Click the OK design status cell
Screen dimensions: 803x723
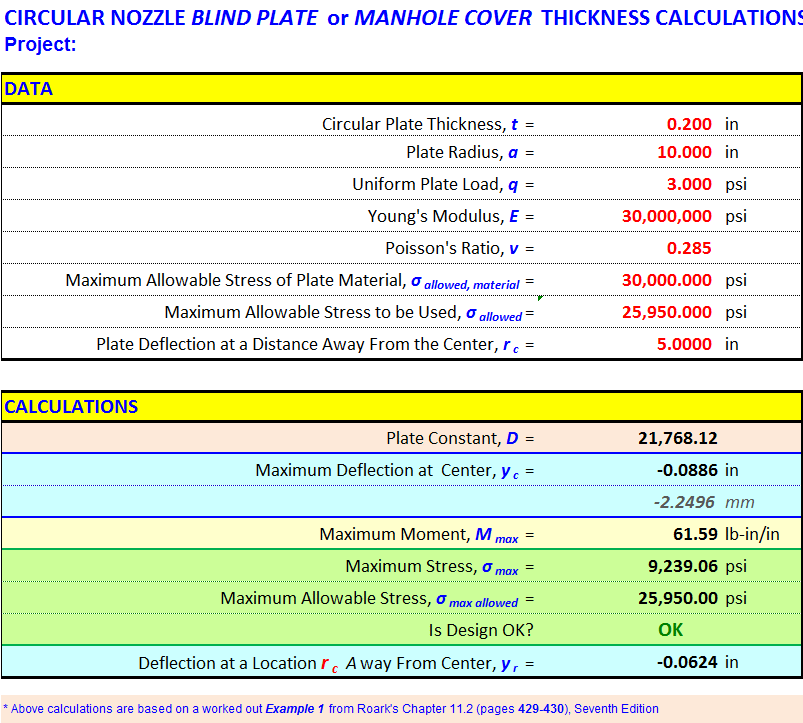tap(669, 630)
